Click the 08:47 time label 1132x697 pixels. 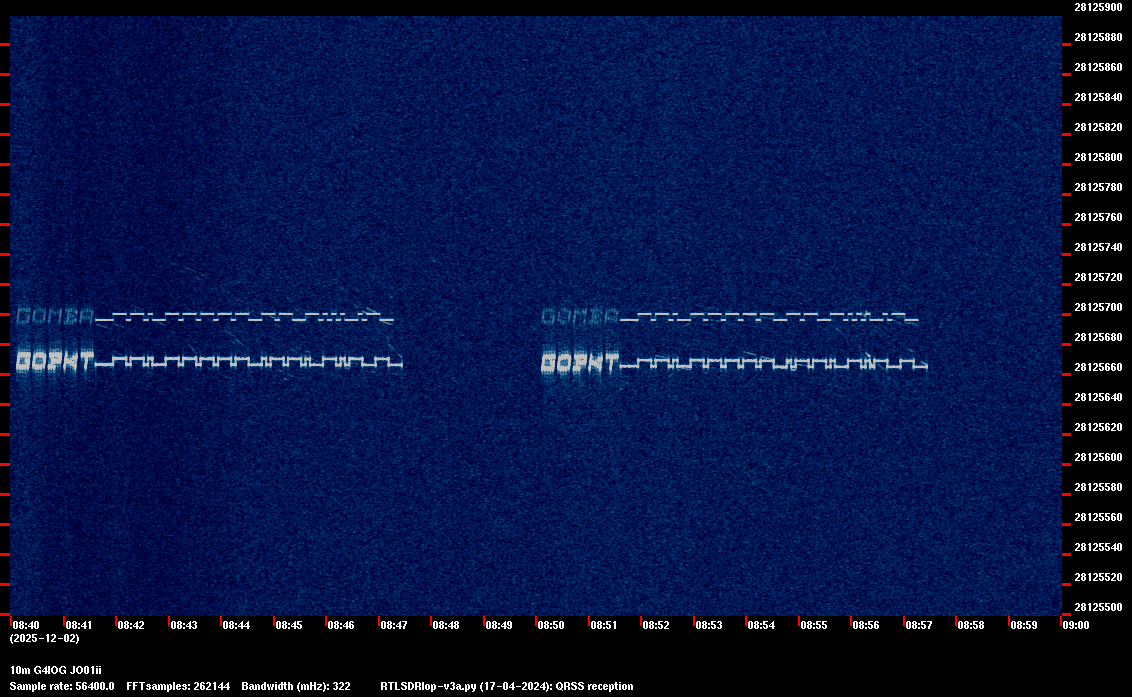393,625
